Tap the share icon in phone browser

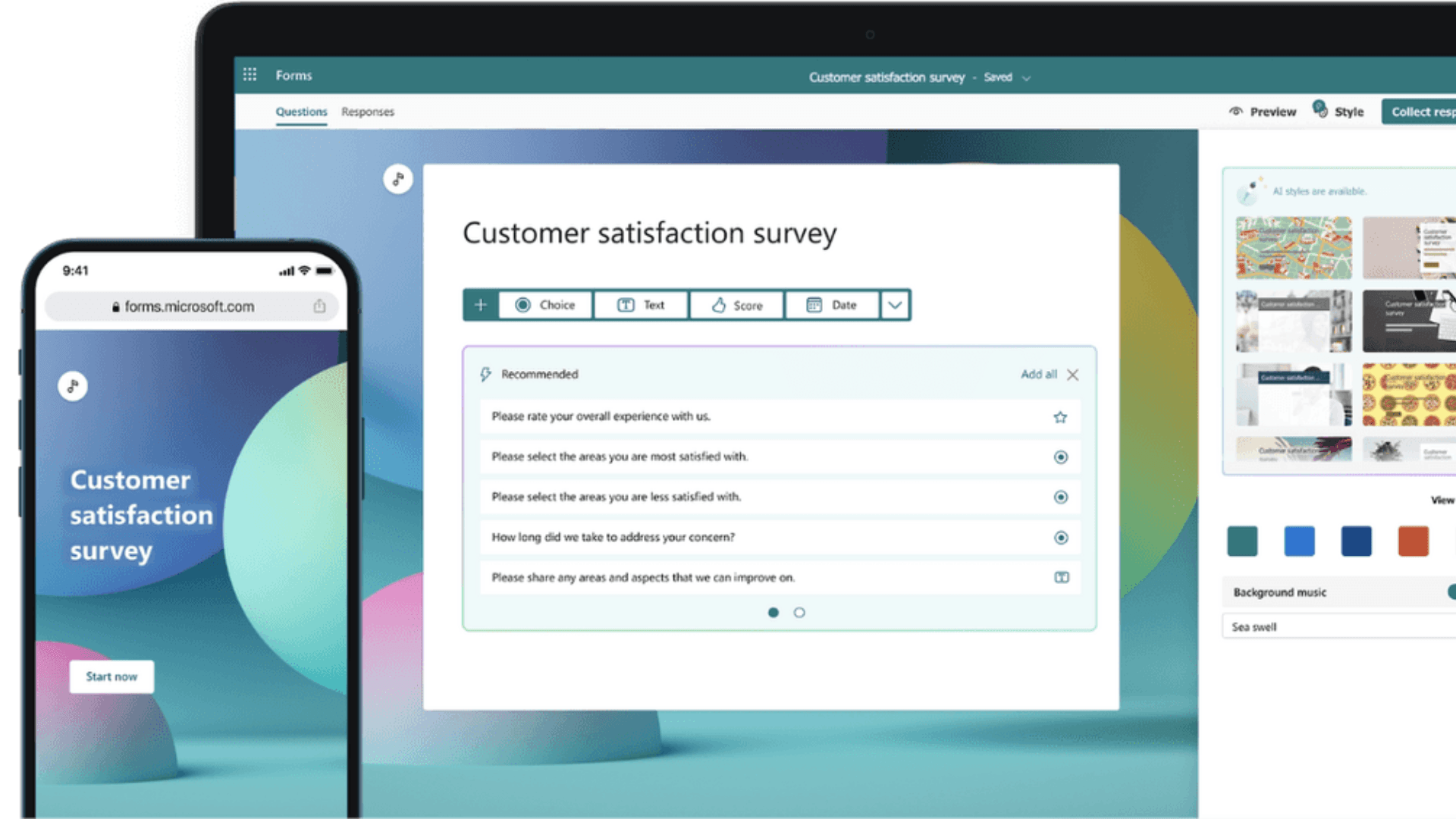[x=319, y=306]
